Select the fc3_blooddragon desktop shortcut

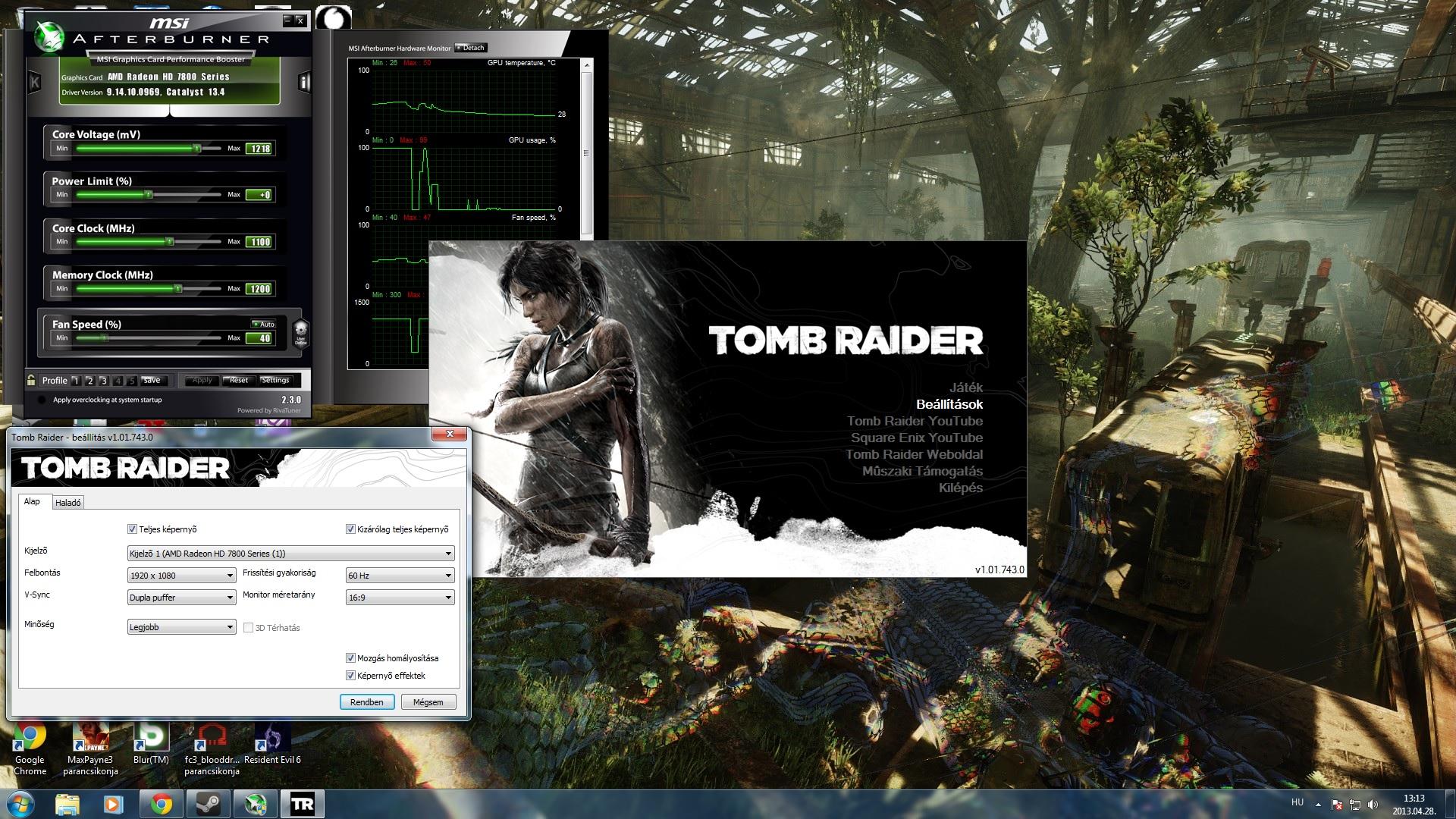pos(212,750)
